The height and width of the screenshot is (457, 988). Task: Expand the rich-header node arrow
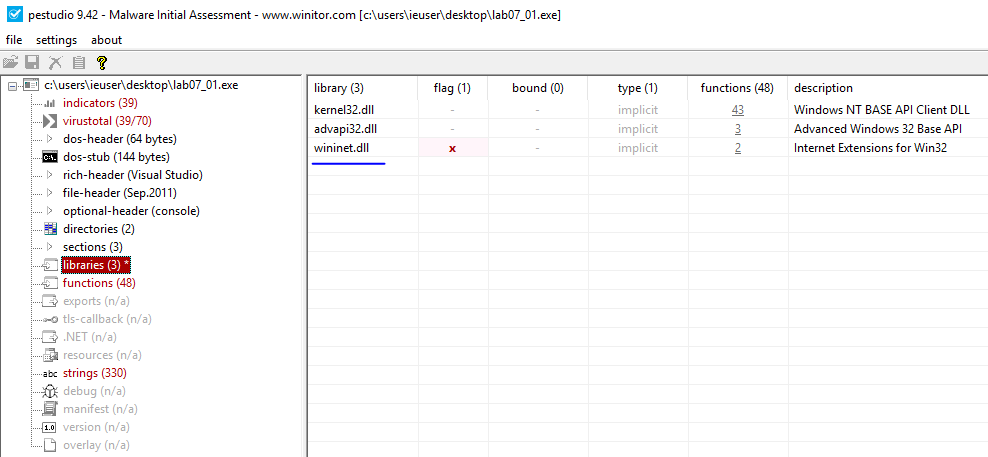[x=50, y=175]
